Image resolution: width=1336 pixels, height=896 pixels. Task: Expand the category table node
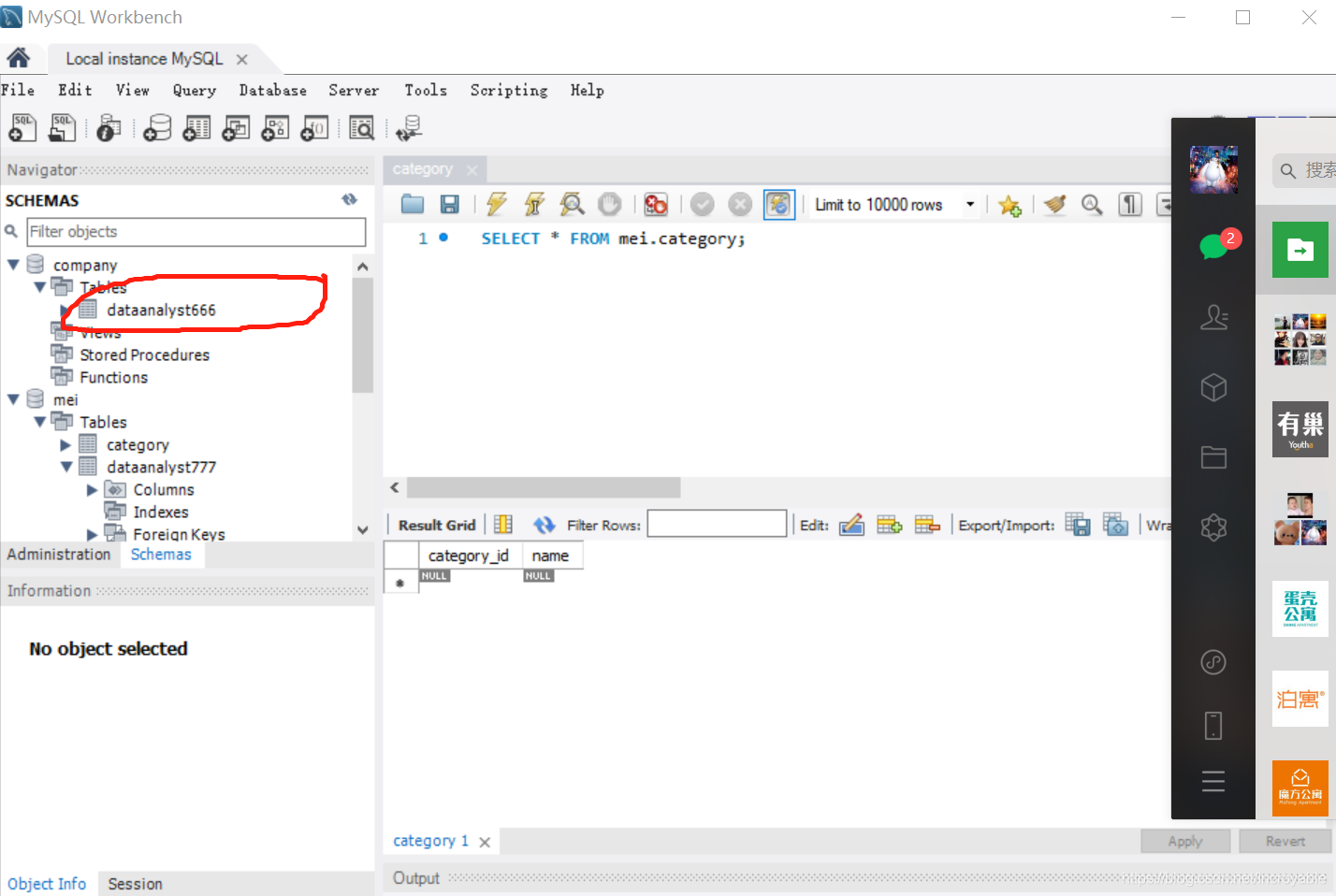pos(65,445)
